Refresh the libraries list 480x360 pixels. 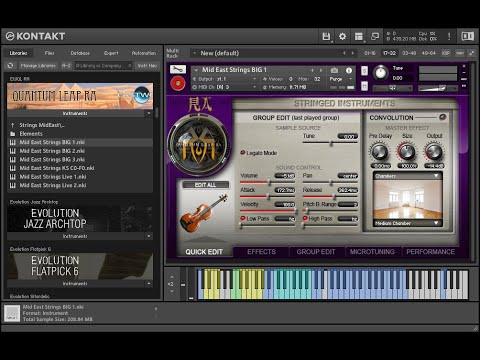(x=10, y=66)
